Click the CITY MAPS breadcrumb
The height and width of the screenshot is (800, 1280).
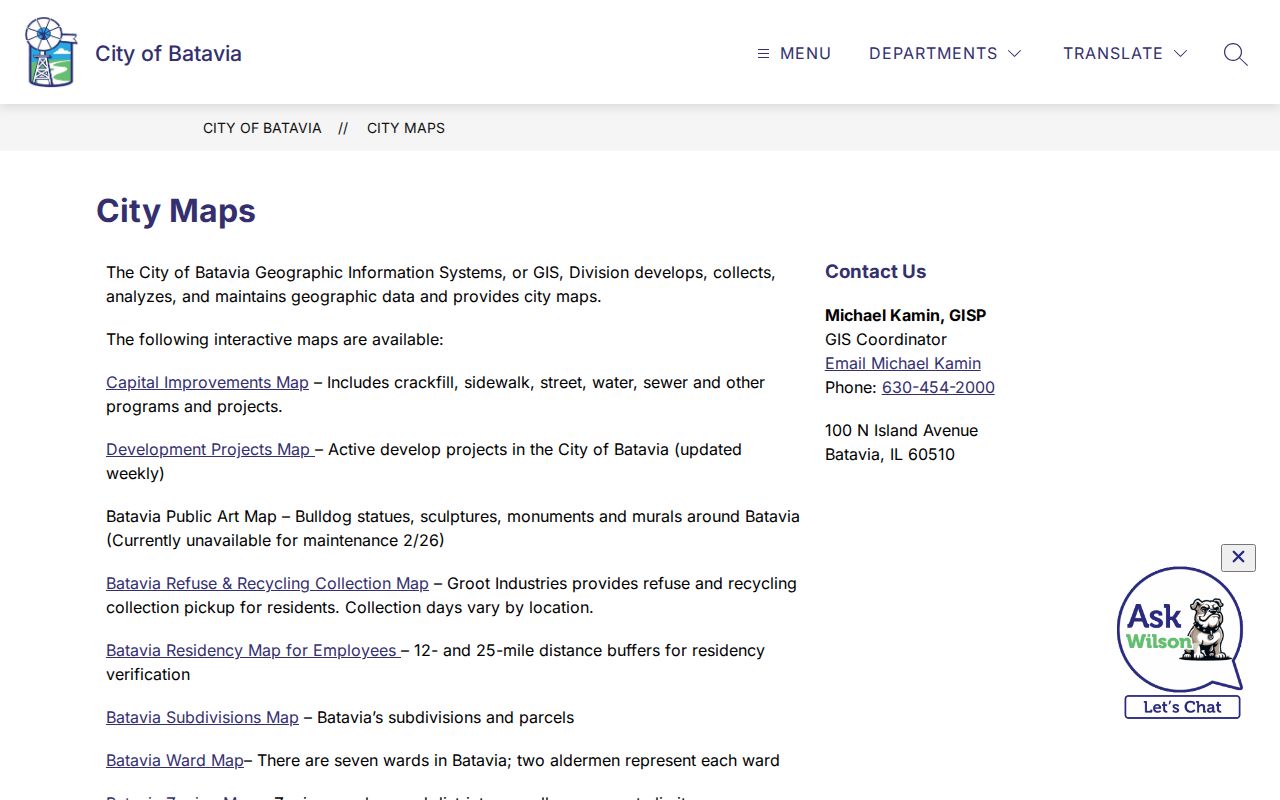[406, 128]
